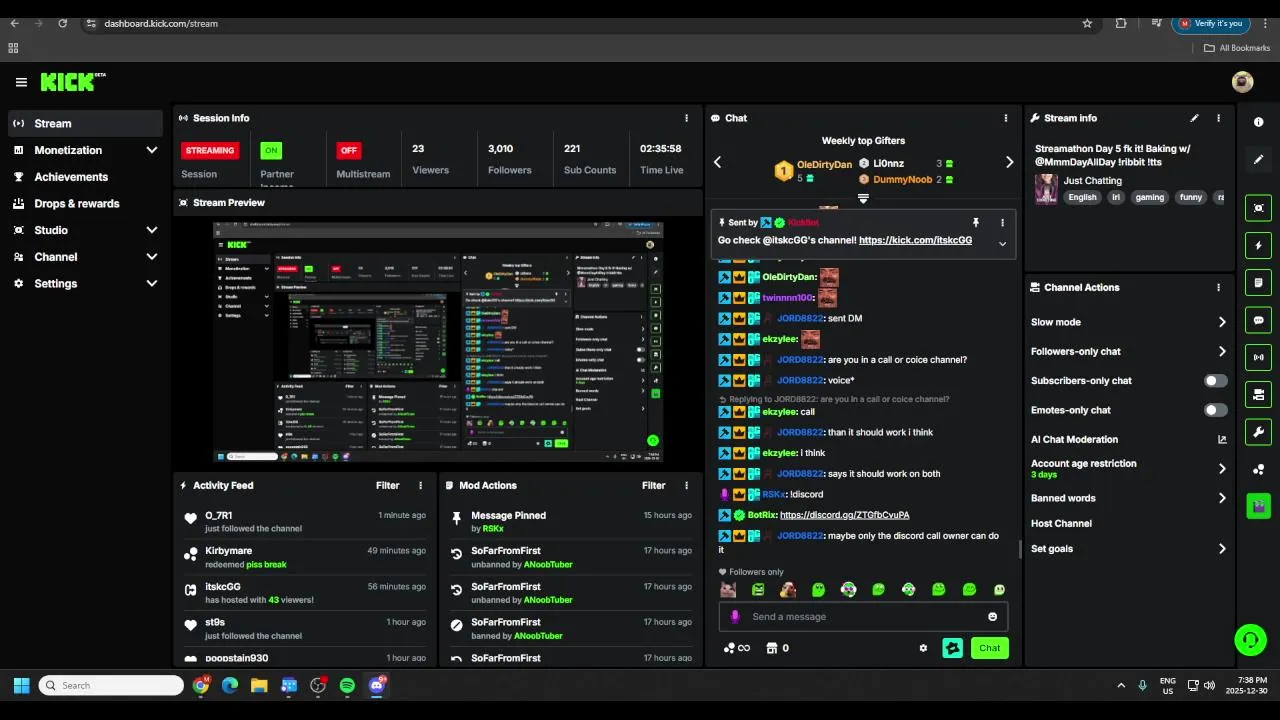Image resolution: width=1280 pixels, height=720 pixels.
Task: Toggle Emotes-only chat switch
Action: pos(1215,410)
